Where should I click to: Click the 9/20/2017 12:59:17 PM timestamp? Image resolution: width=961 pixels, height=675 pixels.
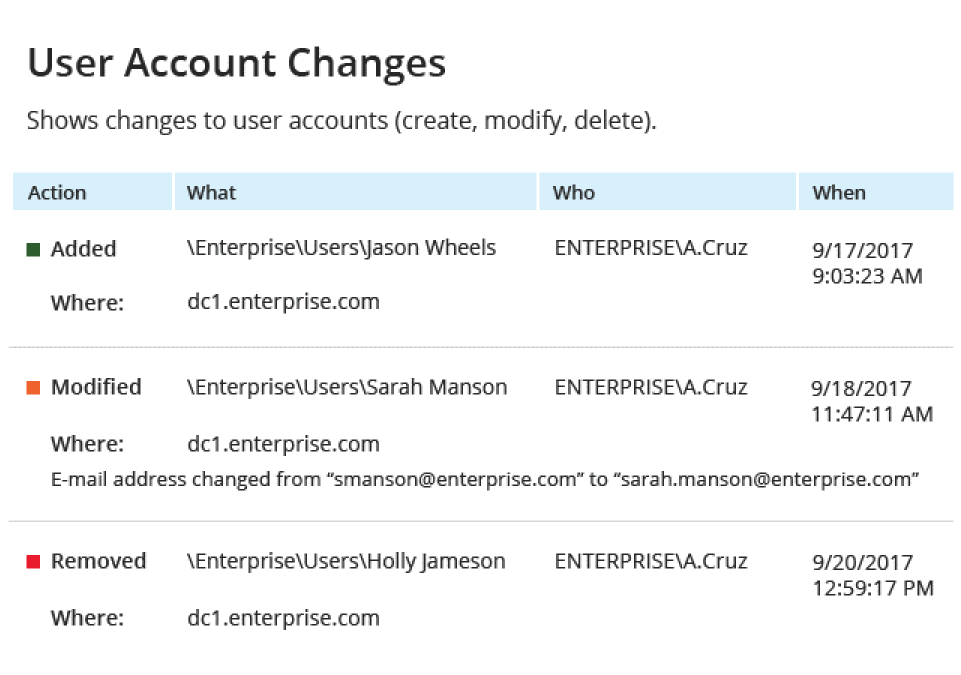[x=873, y=575]
